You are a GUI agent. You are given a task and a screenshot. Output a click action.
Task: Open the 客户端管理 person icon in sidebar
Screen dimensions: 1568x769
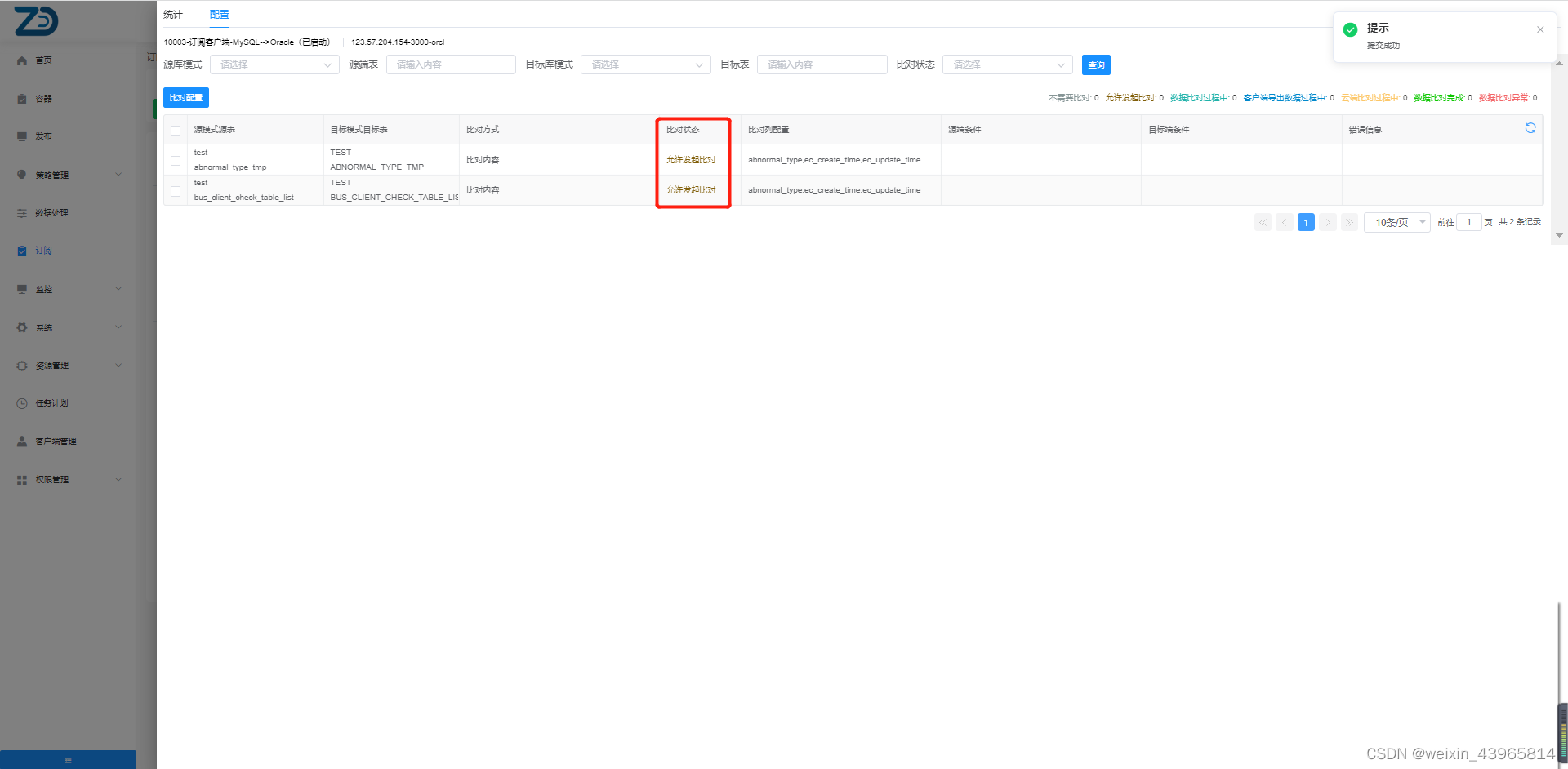point(22,441)
